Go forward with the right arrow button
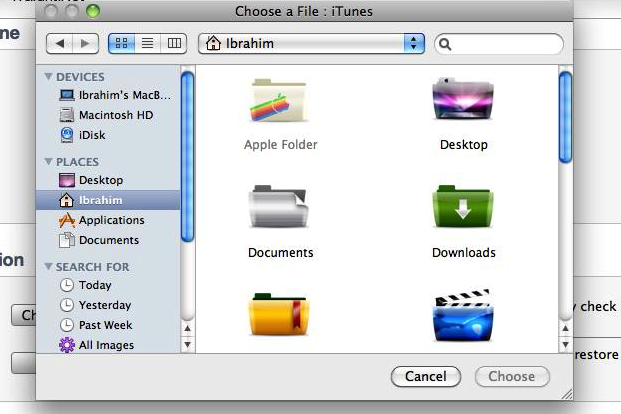 coord(86,43)
